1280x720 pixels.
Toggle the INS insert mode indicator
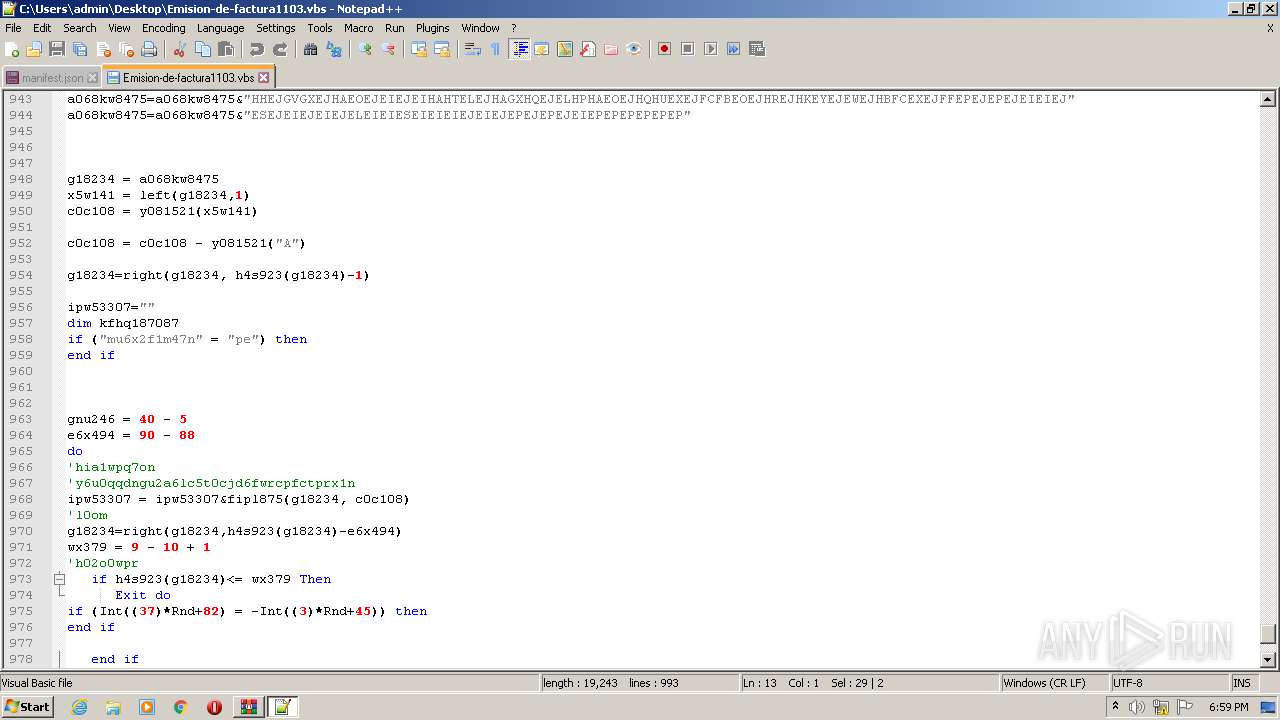(1242, 683)
